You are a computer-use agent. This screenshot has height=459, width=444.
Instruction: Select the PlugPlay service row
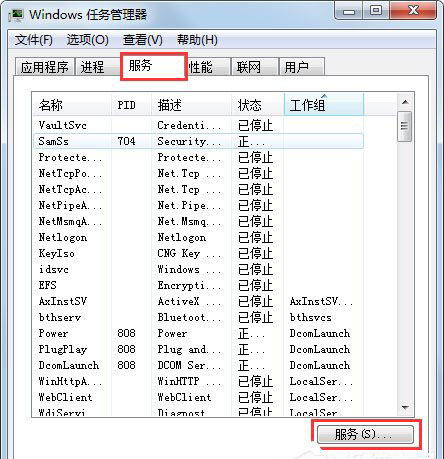tap(198, 350)
